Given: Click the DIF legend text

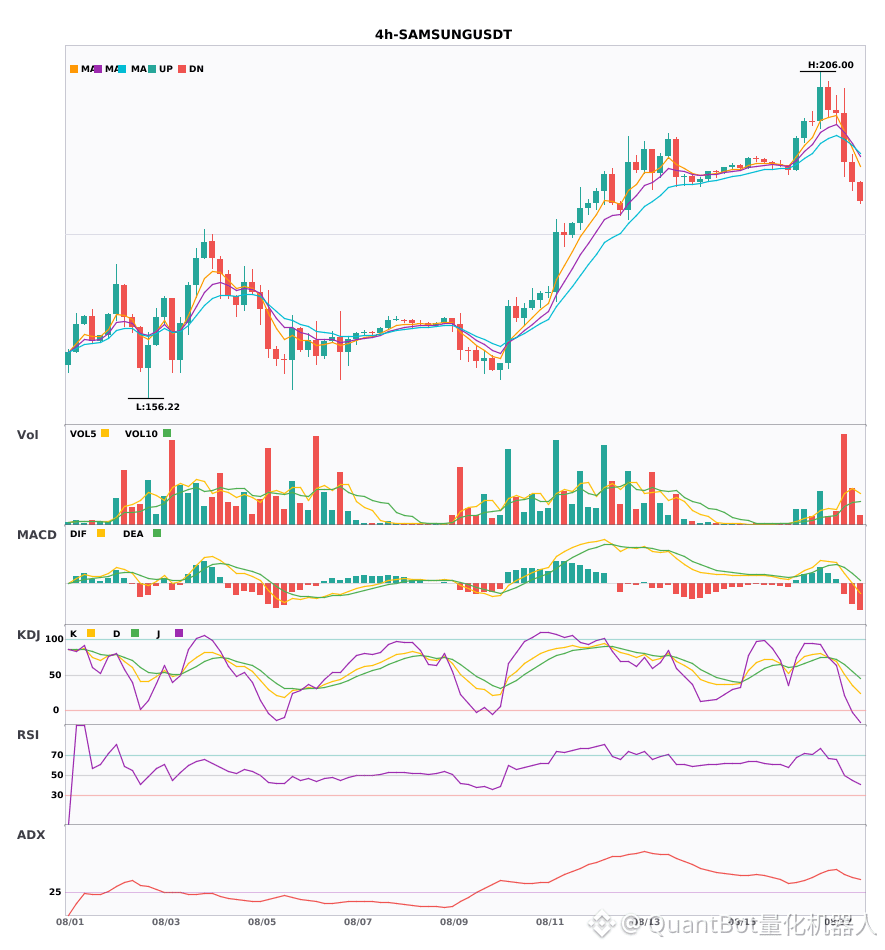Looking at the screenshot, I should [x=78, y=534].
